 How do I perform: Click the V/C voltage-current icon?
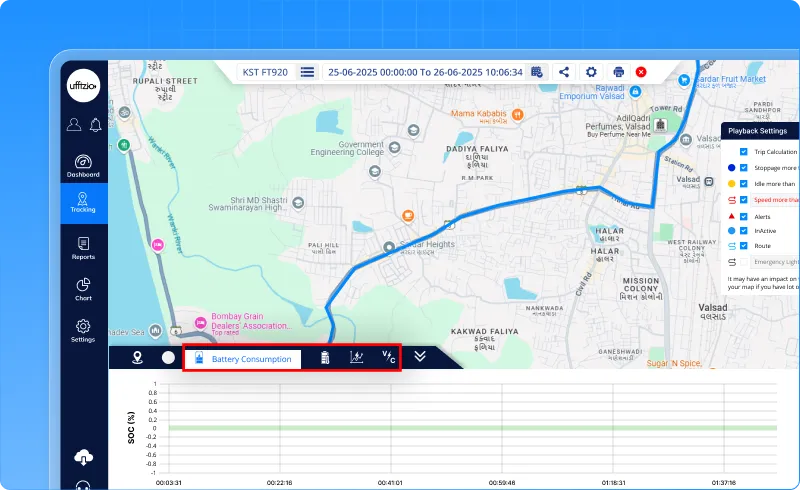389,357
